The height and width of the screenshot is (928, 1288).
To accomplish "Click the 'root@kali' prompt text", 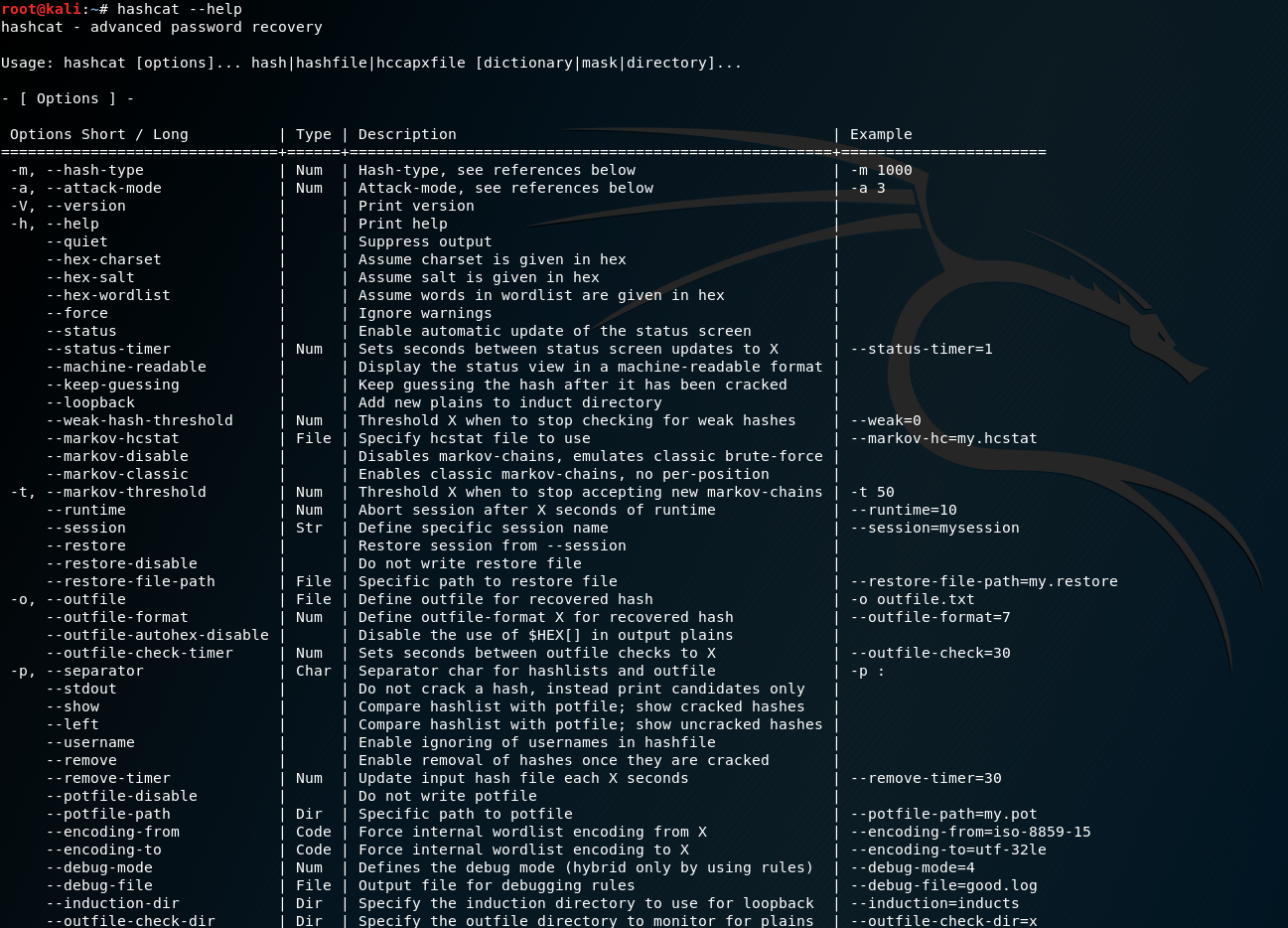I will click(x=41, y=9).
